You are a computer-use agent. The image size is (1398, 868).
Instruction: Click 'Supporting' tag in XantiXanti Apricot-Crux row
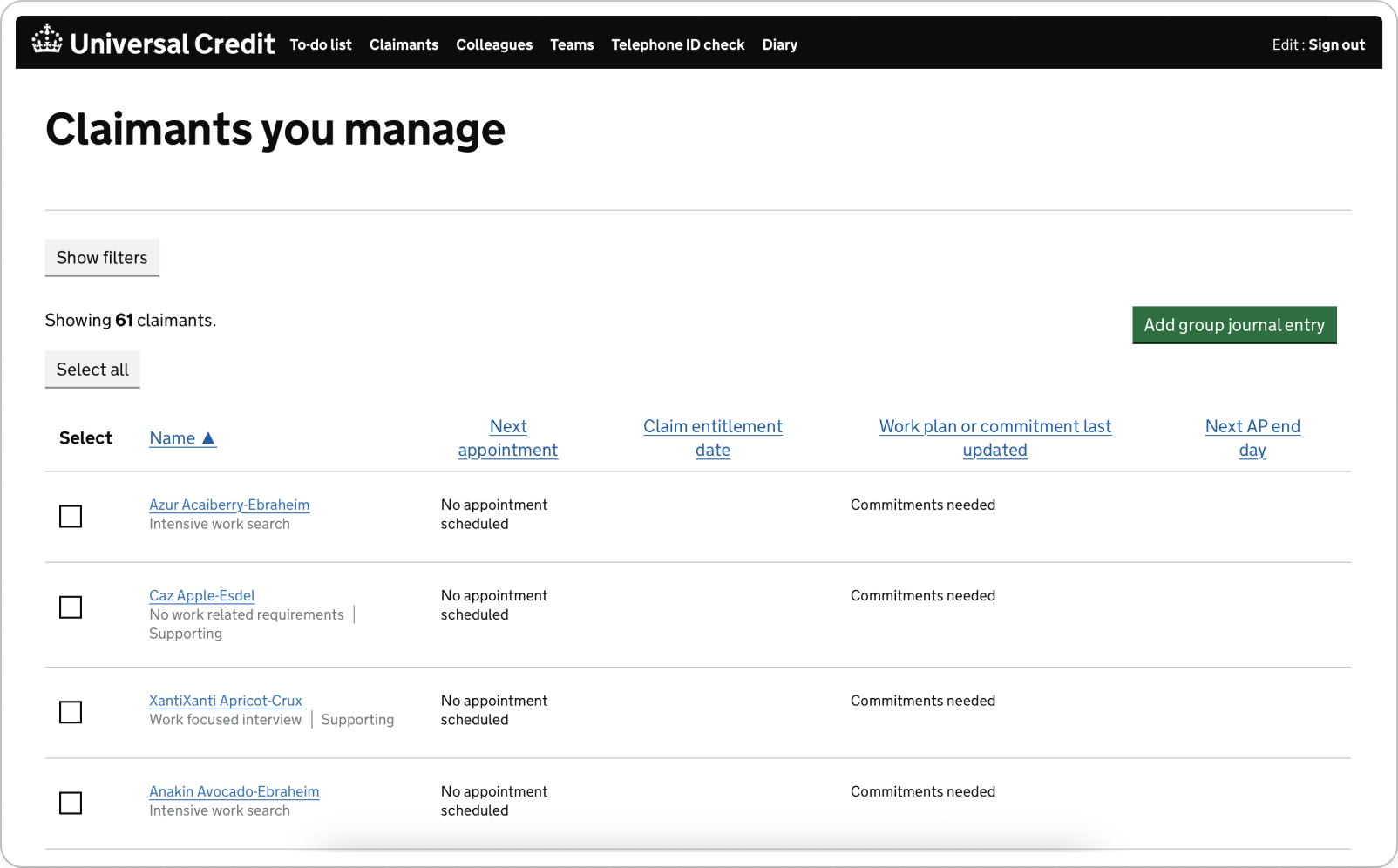pyautogui.click(x=357, y=720)
